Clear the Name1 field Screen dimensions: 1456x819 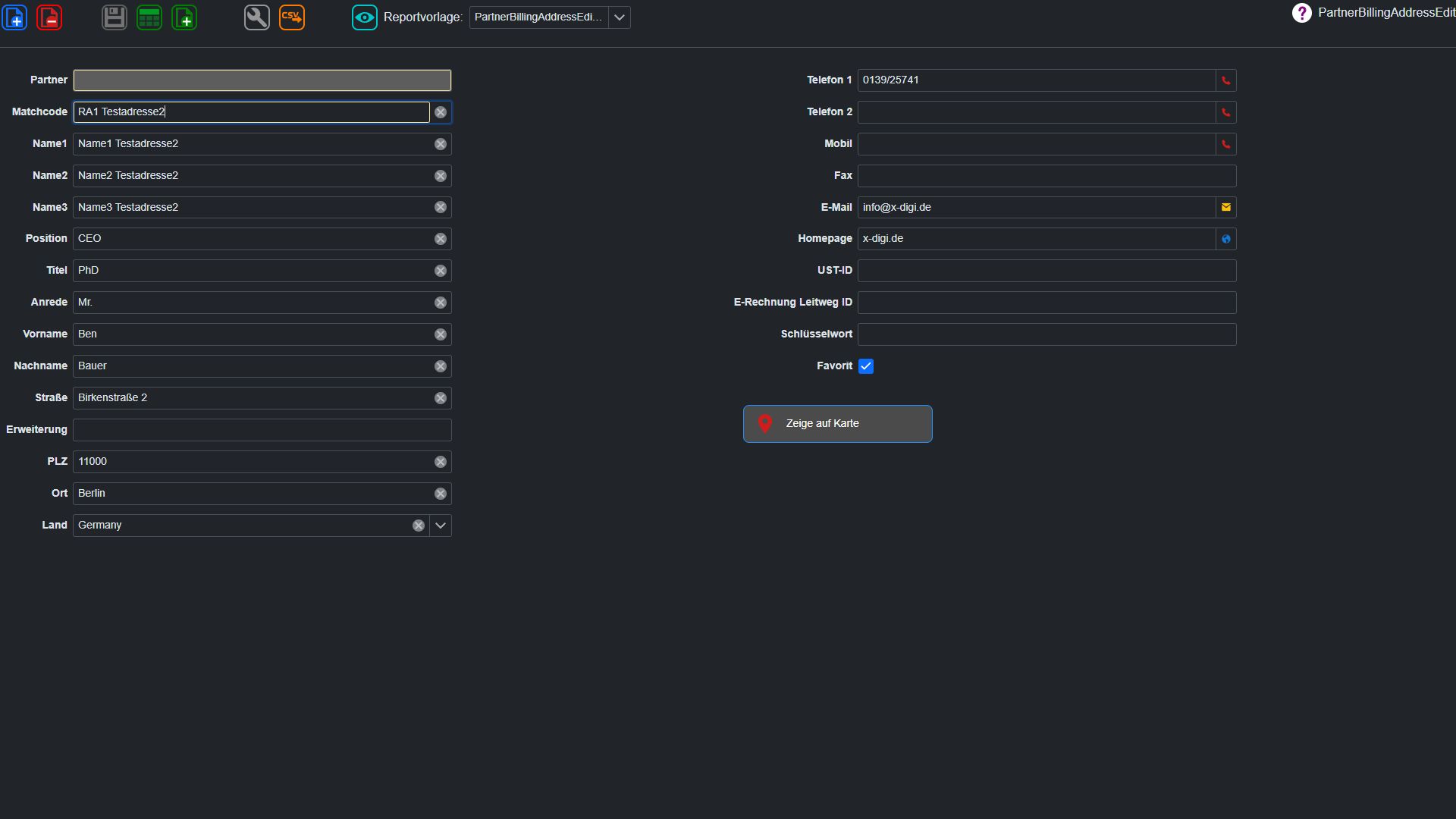(441, 144)
